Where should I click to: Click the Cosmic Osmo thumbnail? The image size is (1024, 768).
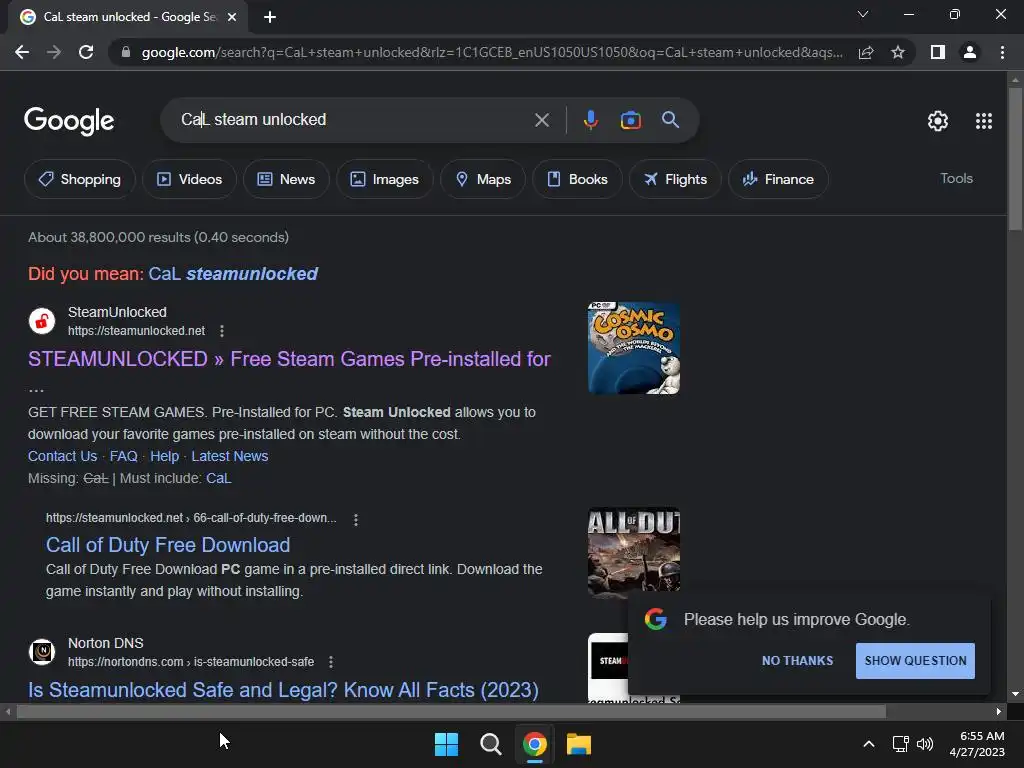click(x=633, y=348)
